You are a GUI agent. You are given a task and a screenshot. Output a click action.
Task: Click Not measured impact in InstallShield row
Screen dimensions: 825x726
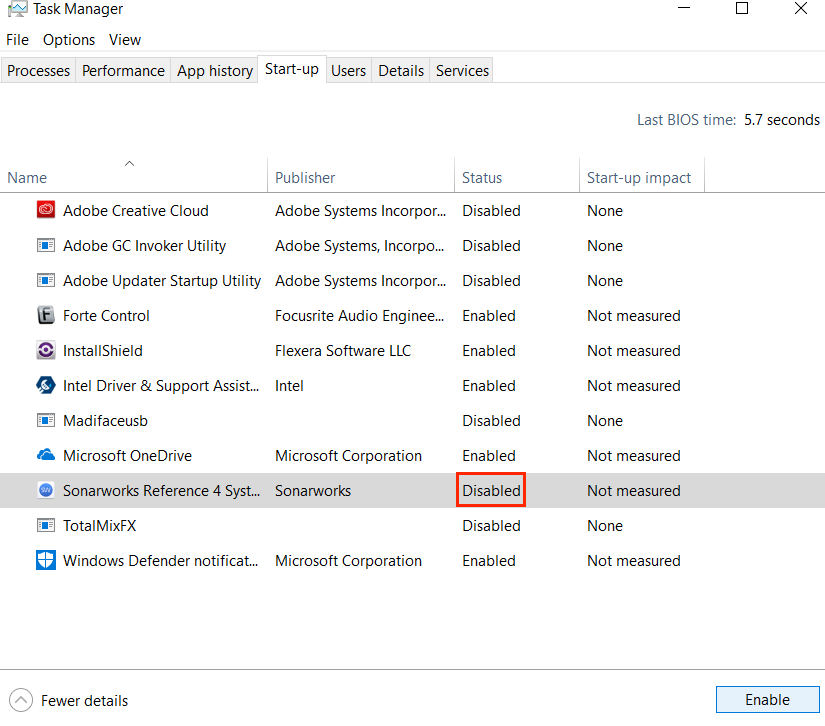(633, 351)
